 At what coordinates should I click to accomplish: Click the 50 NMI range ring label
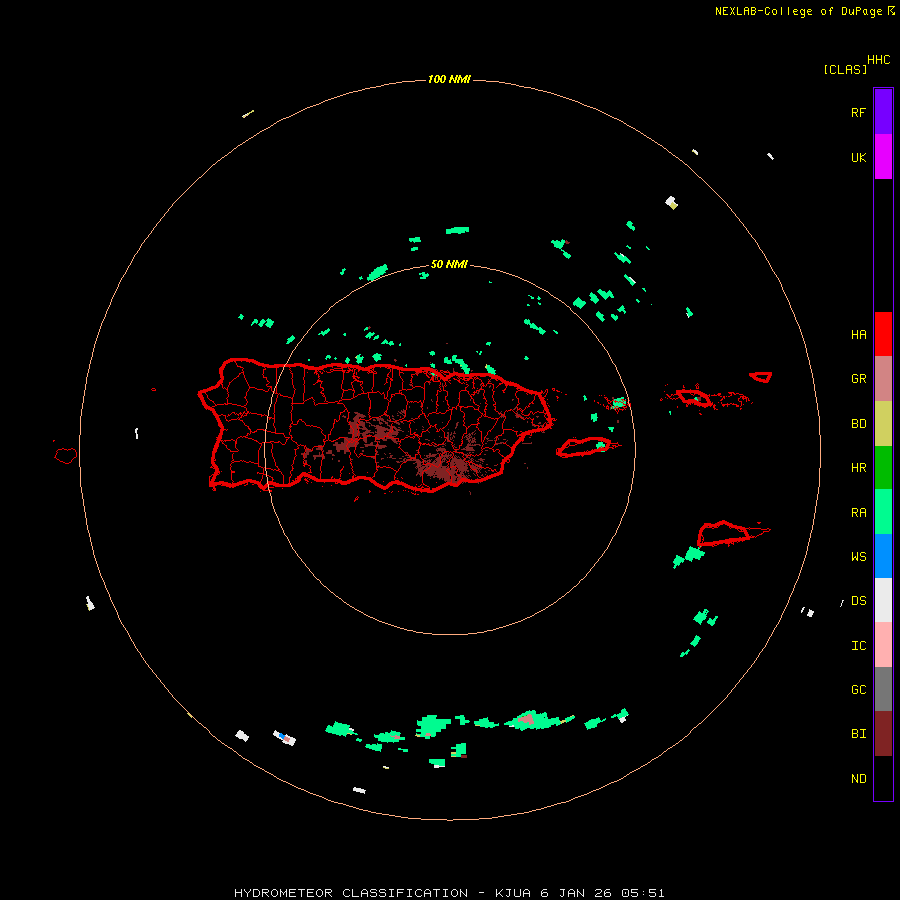point(449,264)
